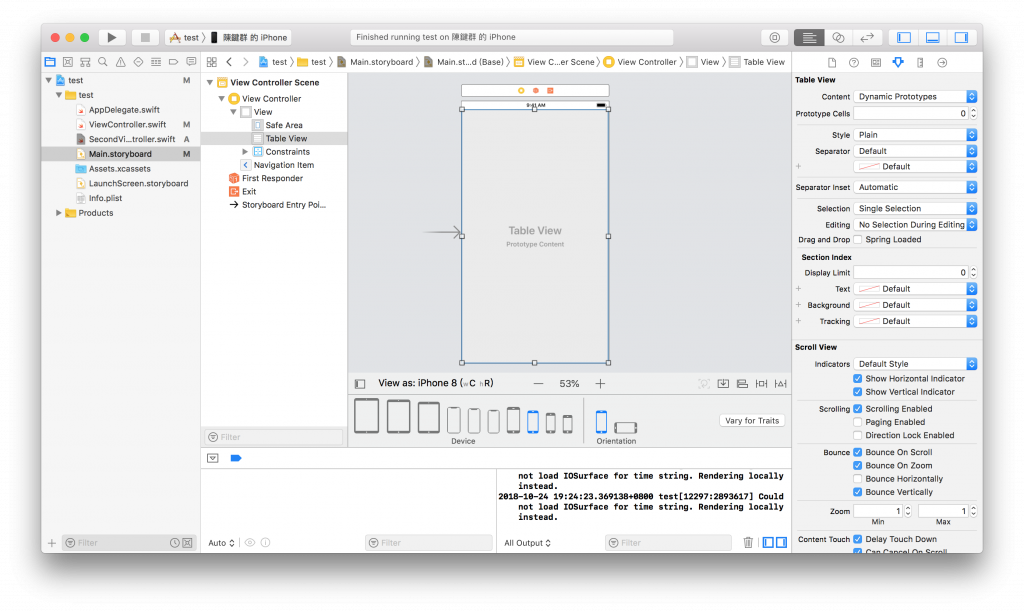Clear the console with trash icon
Image resolution: width=1024 pixels, height=612 pixels.
point(748,542)
